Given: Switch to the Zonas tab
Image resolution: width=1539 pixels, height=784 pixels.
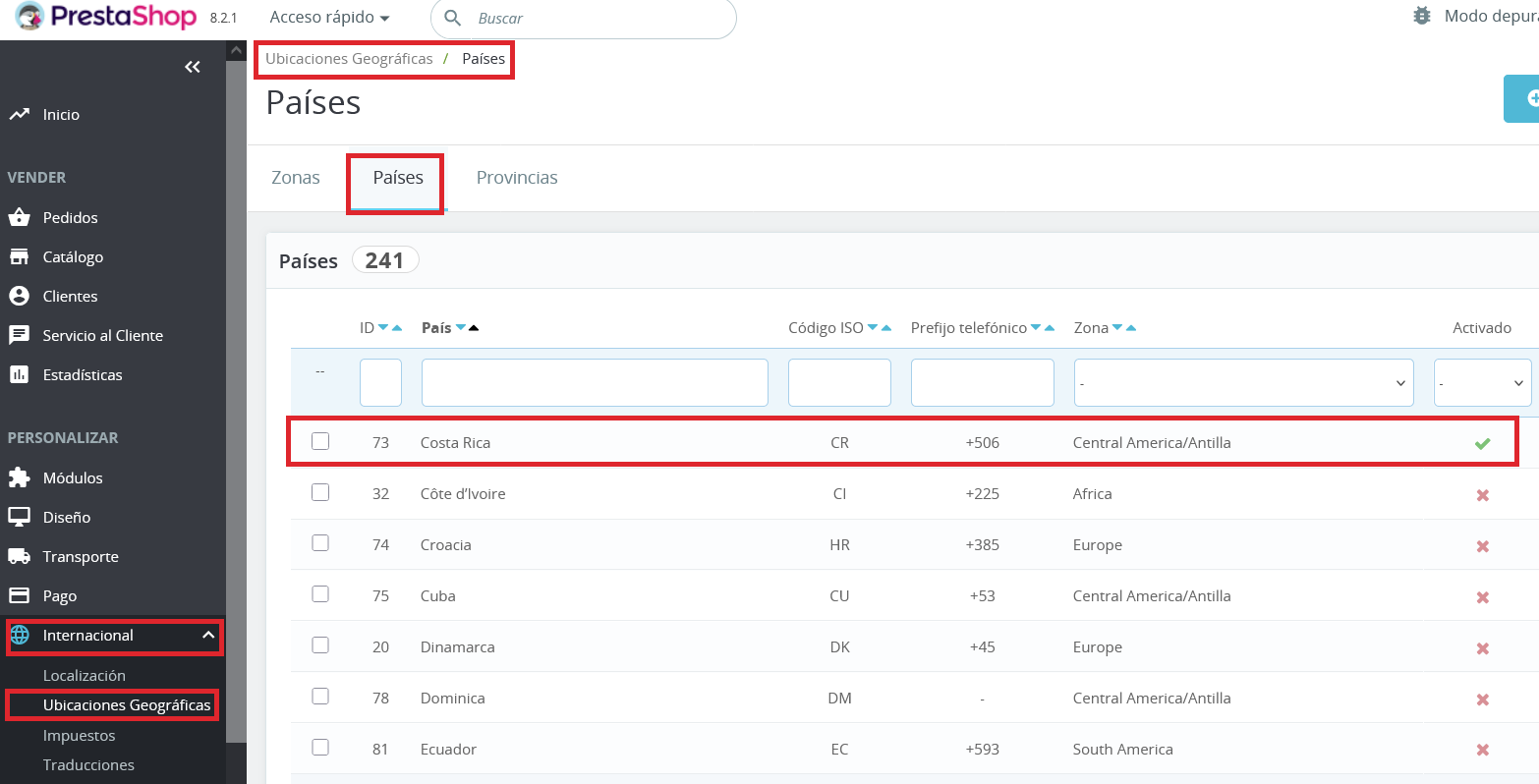Looking at the screenshot, I should 296,178.
